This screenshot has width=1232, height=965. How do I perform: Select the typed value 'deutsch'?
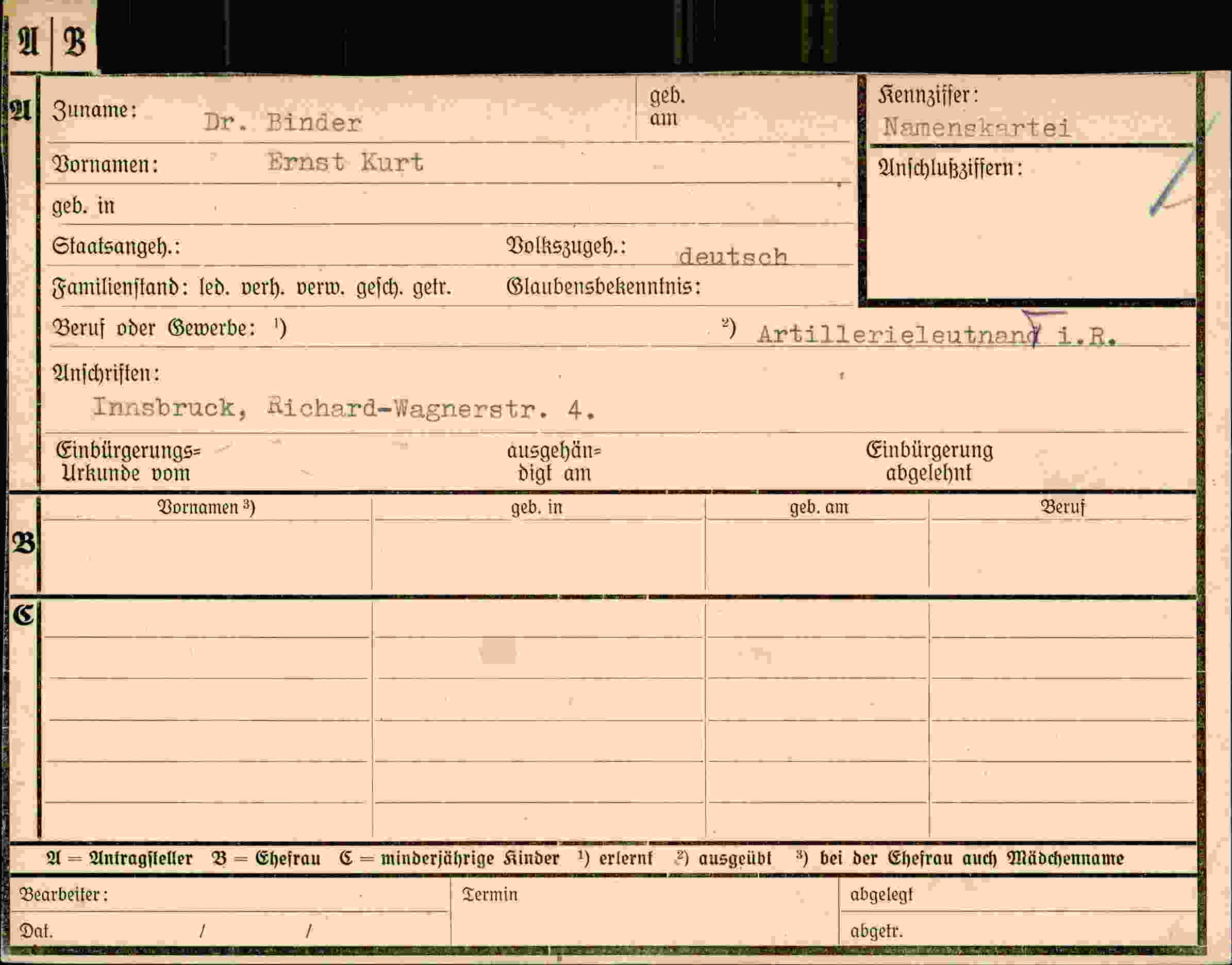(x=732, y=257)
